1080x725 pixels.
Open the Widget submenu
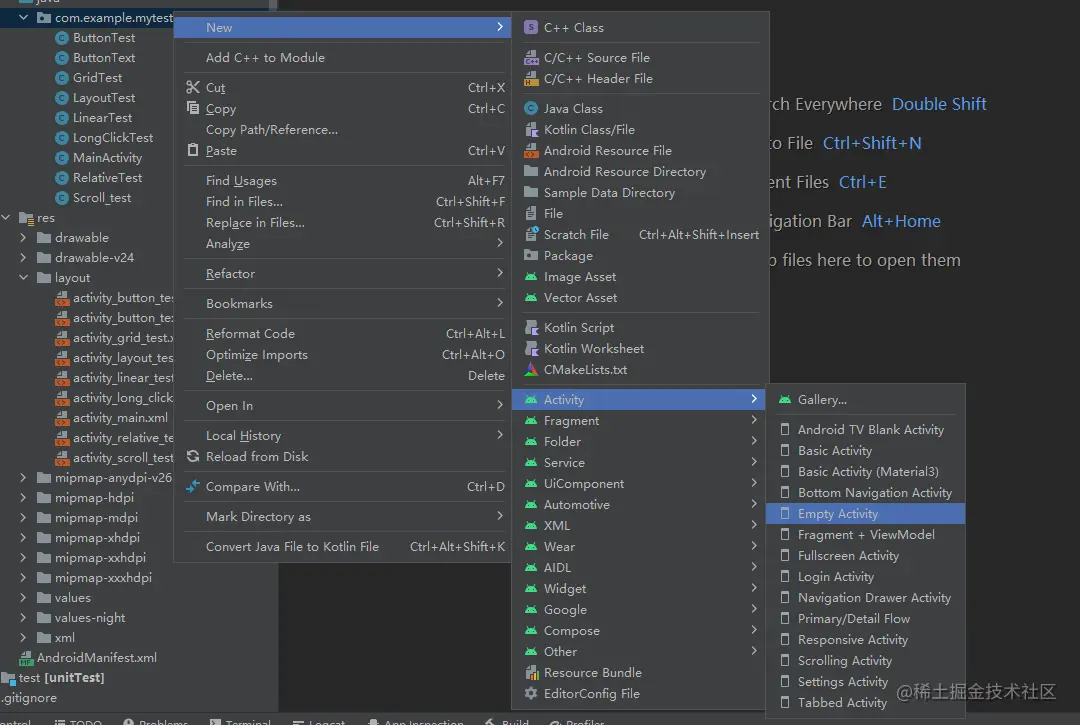tap(638, 588)
